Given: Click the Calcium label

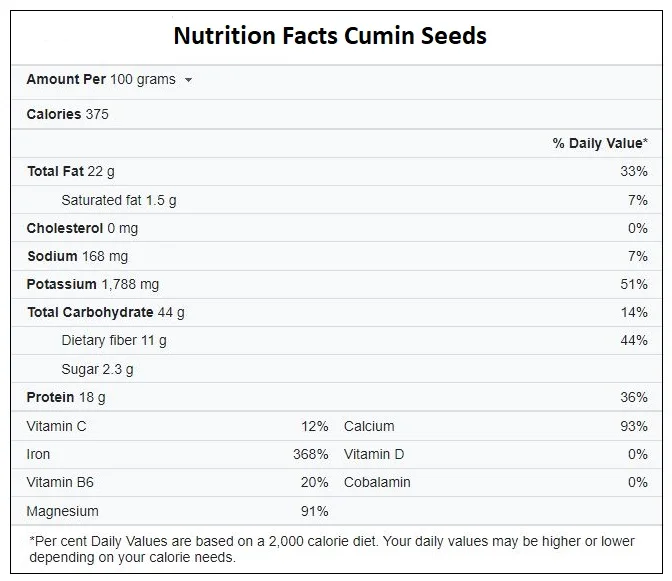Looking at the screenshot, I should click(369, 426).
